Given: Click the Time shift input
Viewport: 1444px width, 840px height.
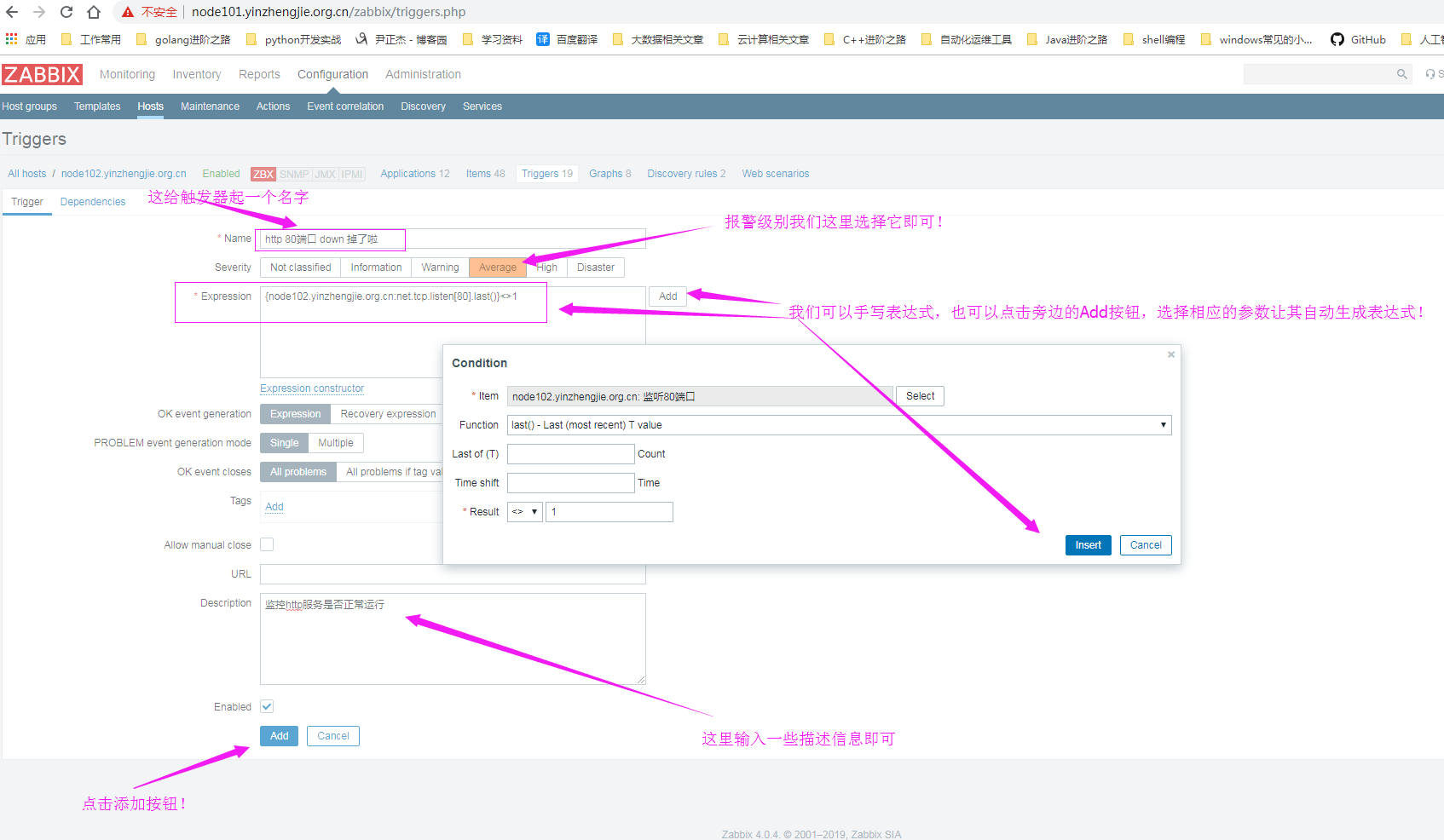Looking at the screenshot, I should click(571, 483).
